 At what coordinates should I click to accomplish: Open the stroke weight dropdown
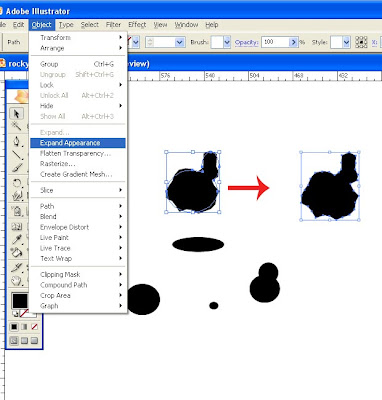tap(179, 42)
